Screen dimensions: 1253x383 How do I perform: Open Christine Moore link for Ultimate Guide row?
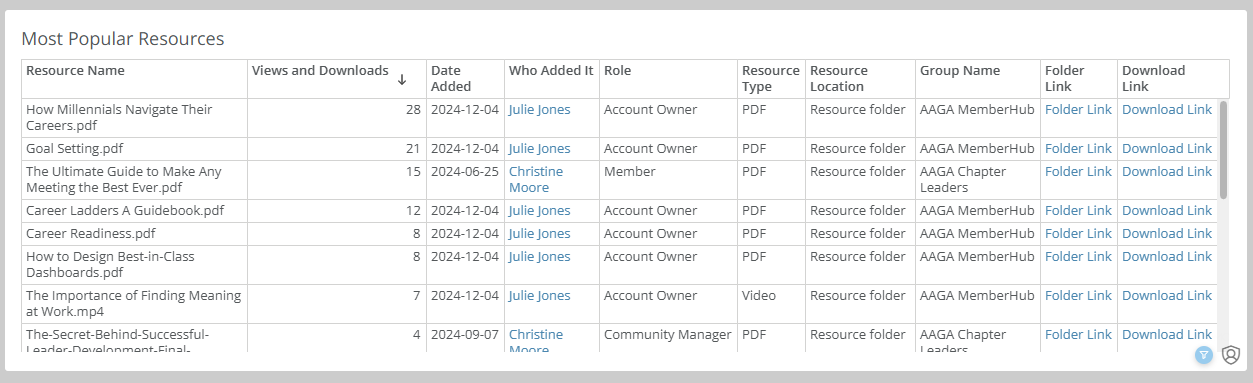[536, 179]
